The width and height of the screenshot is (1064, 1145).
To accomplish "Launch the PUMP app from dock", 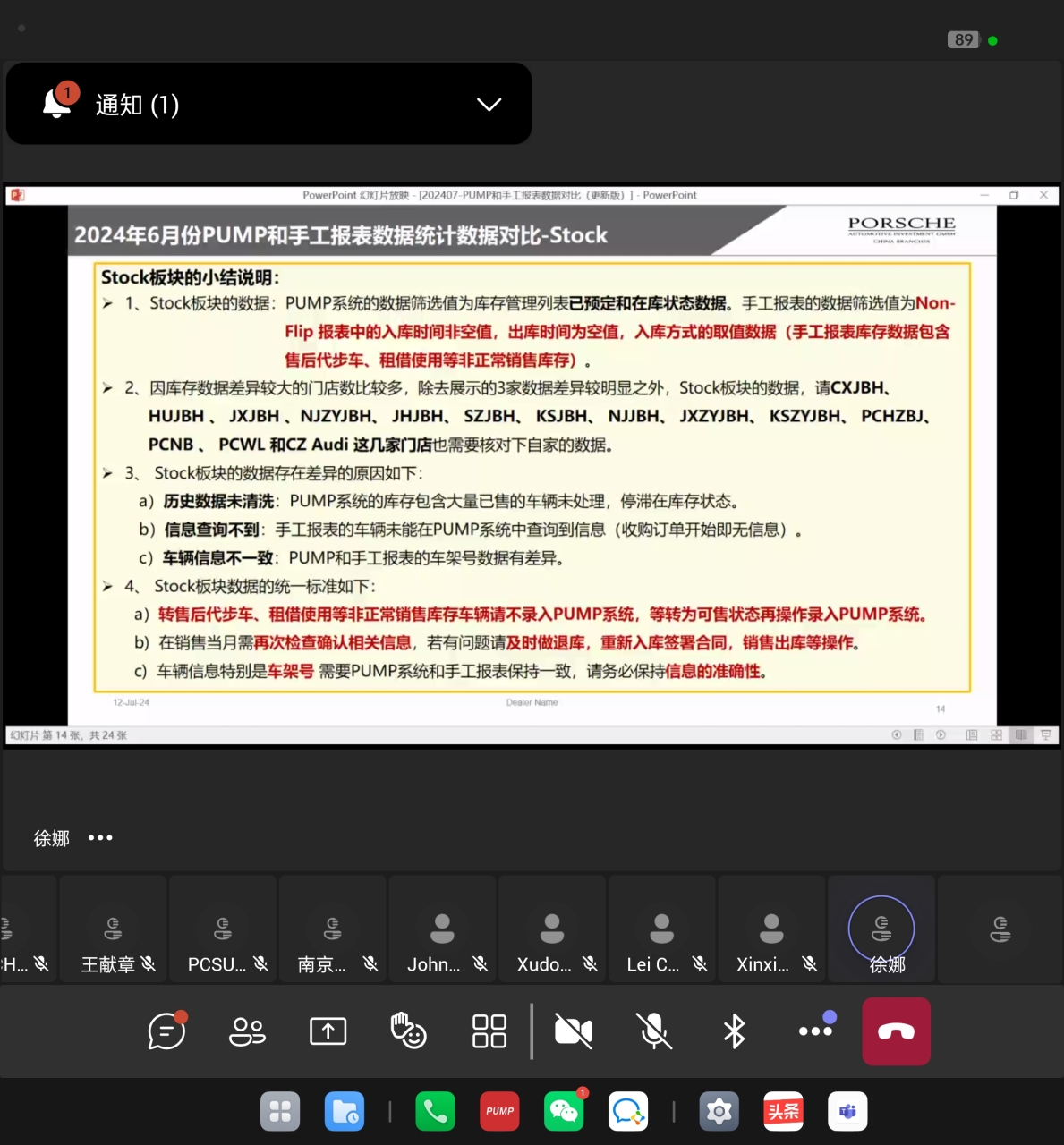I will (x=499, y=1112).
